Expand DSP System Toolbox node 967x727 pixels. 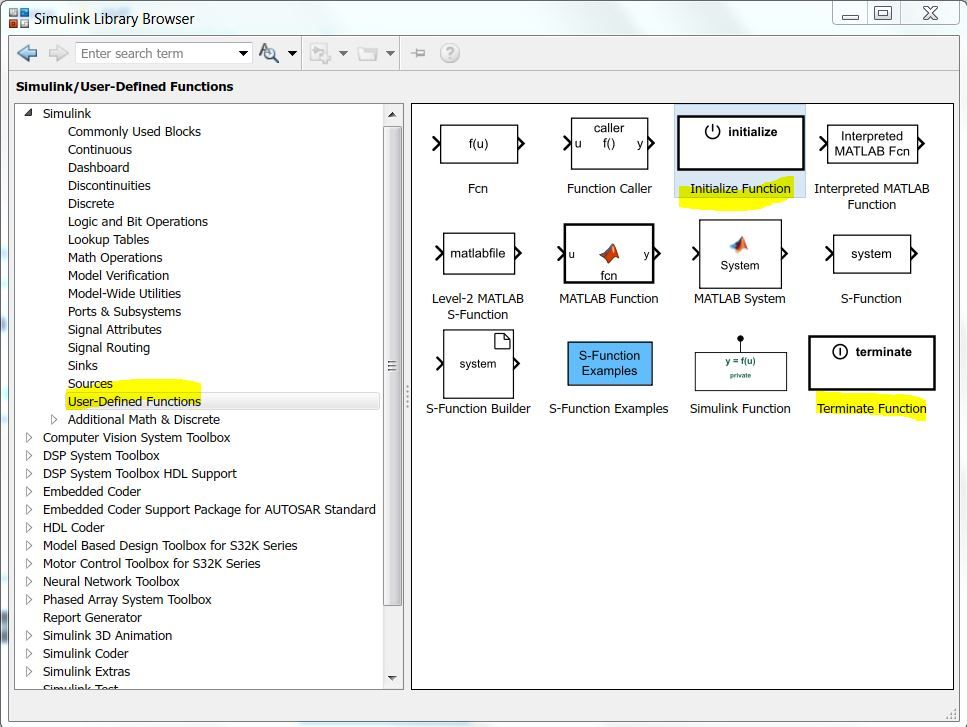pyautogui.click(x=28, y=455)
